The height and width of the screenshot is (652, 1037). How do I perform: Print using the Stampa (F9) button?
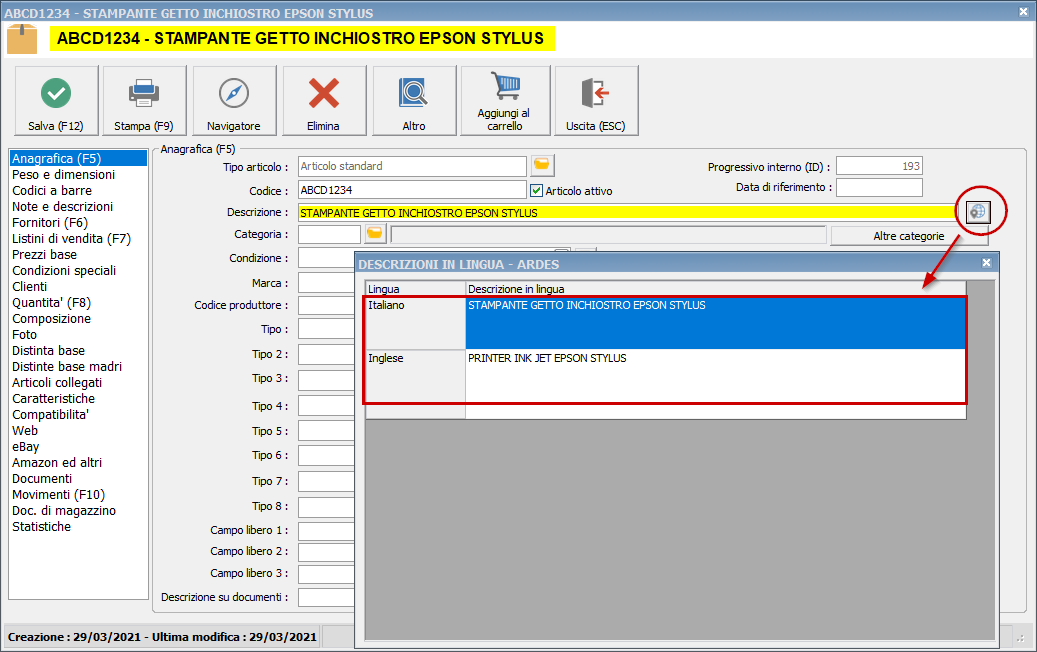(x=144, y=101)
